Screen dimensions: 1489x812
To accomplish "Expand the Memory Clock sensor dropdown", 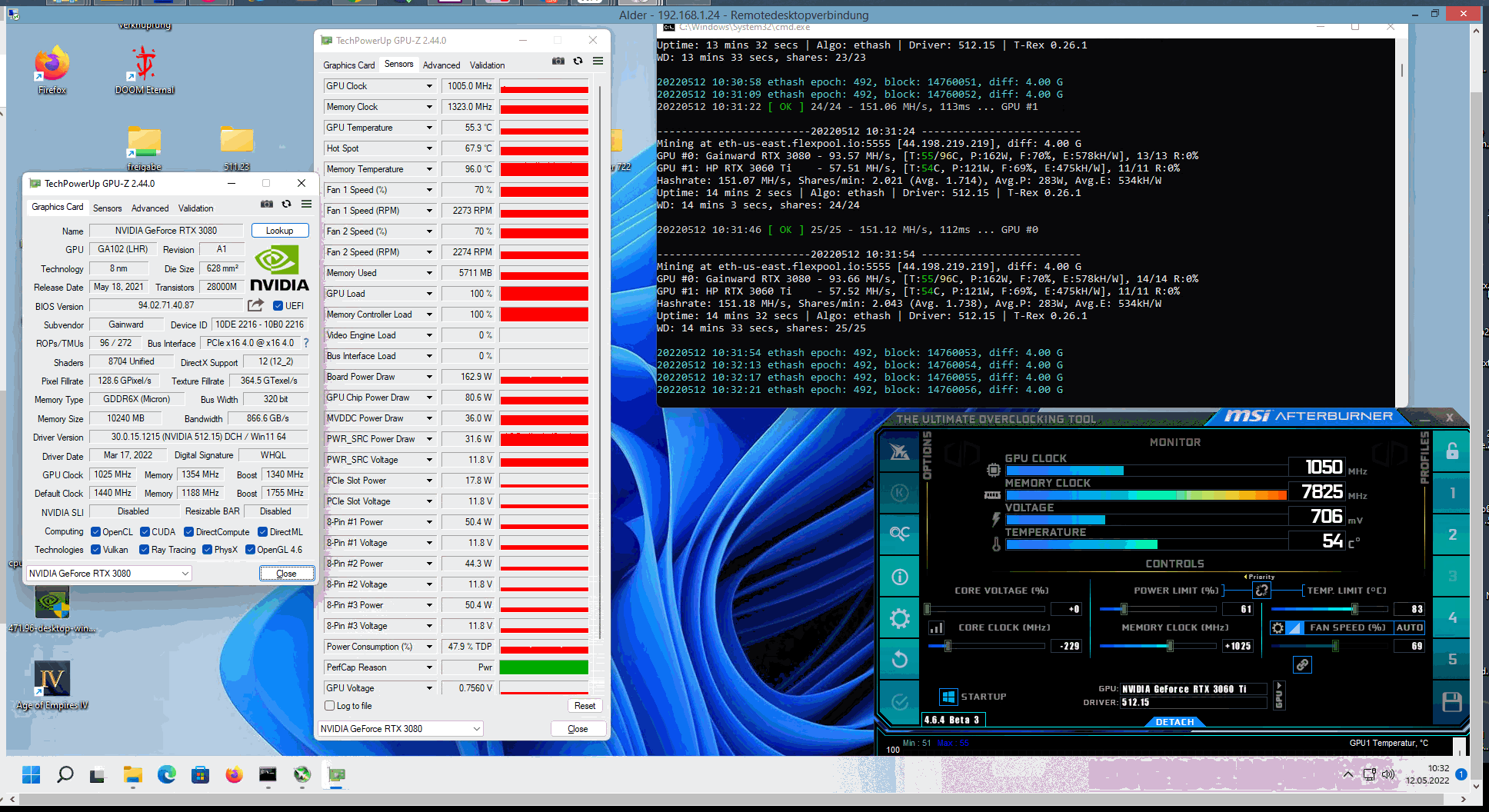I will pyautogui.click(x=429, y=107).
